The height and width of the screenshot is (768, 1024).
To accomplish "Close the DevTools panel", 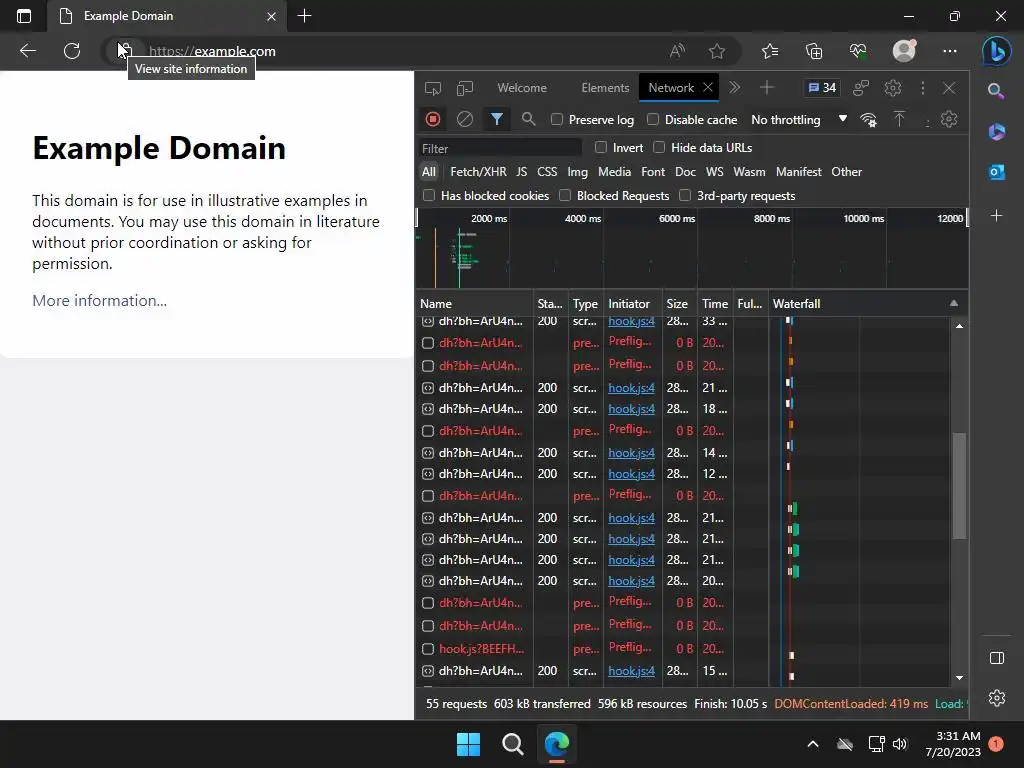I will (x=949, y=88).
